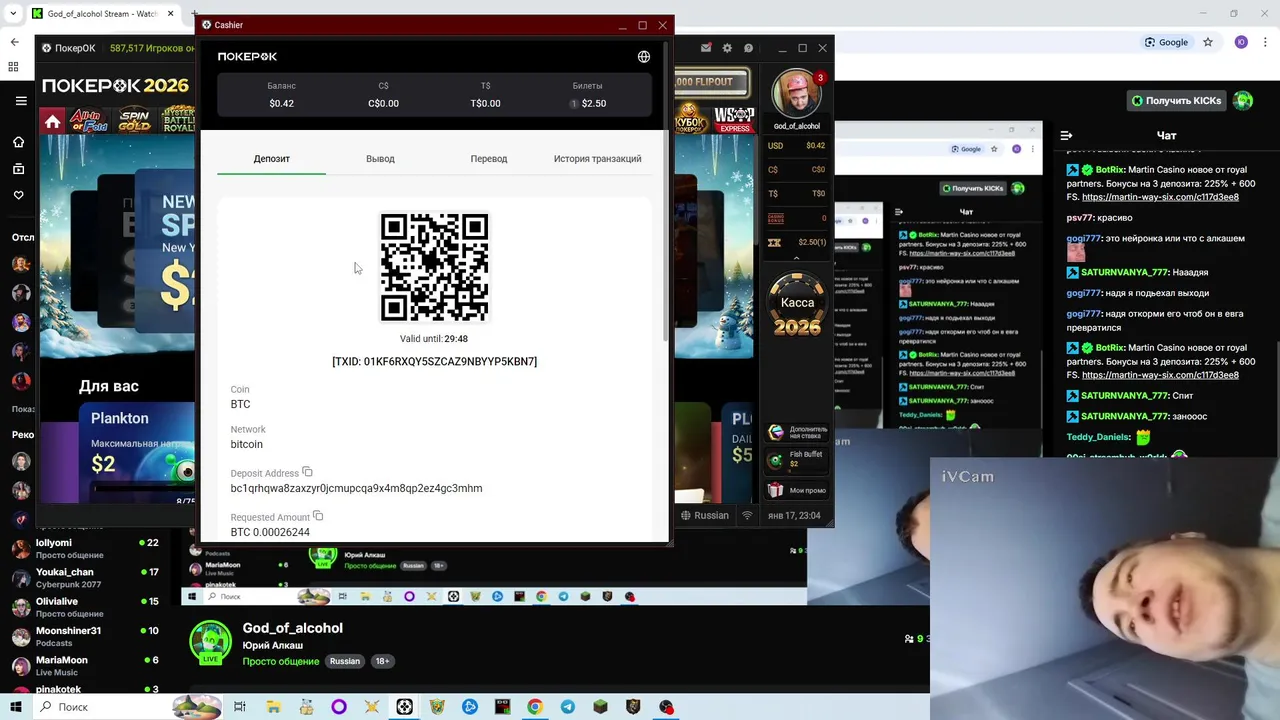Open Kick sidebar hamburger menu

[21, 101]
